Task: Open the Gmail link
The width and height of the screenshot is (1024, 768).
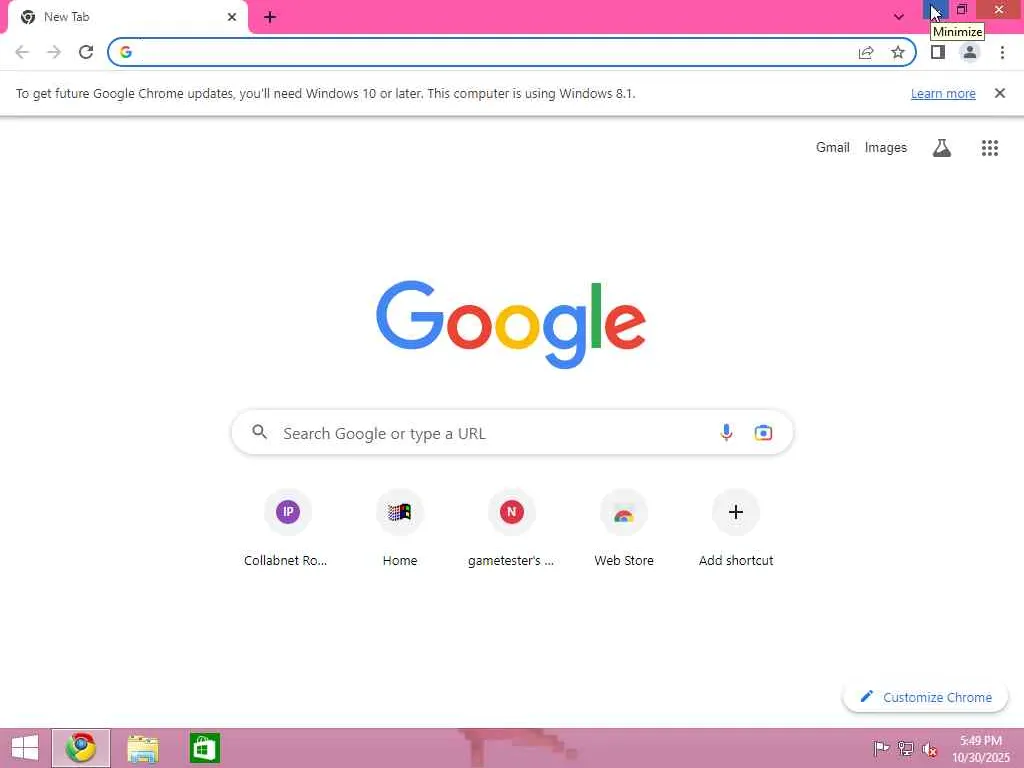Action: (833, 148)
